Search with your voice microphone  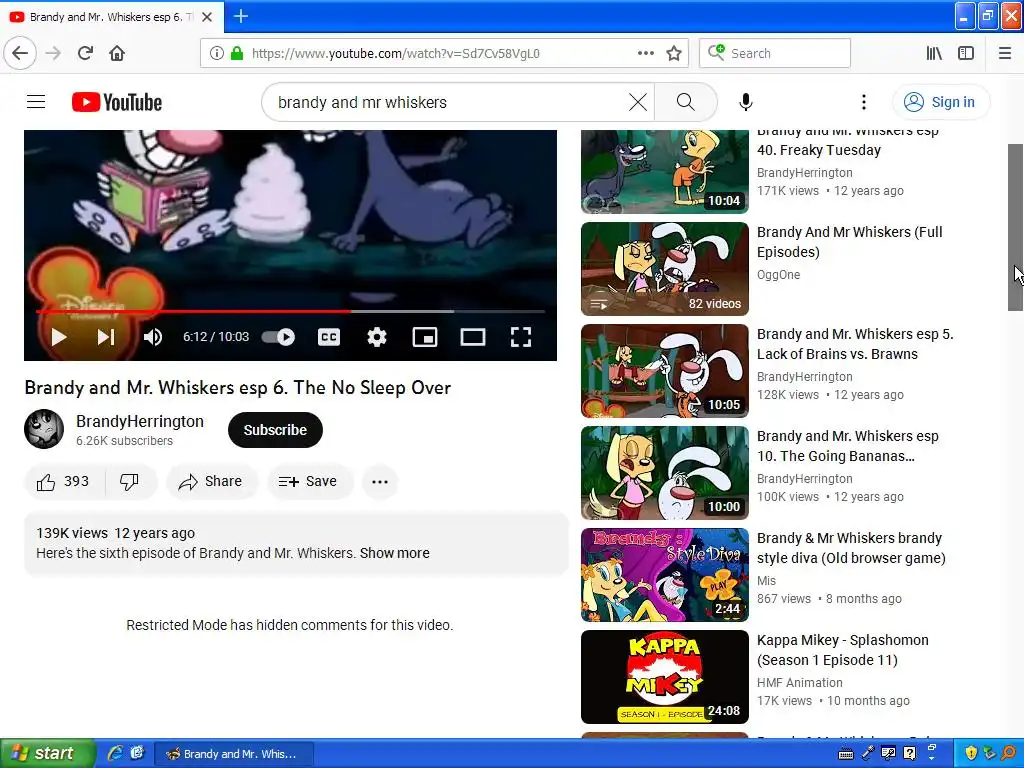click(746, 102)
